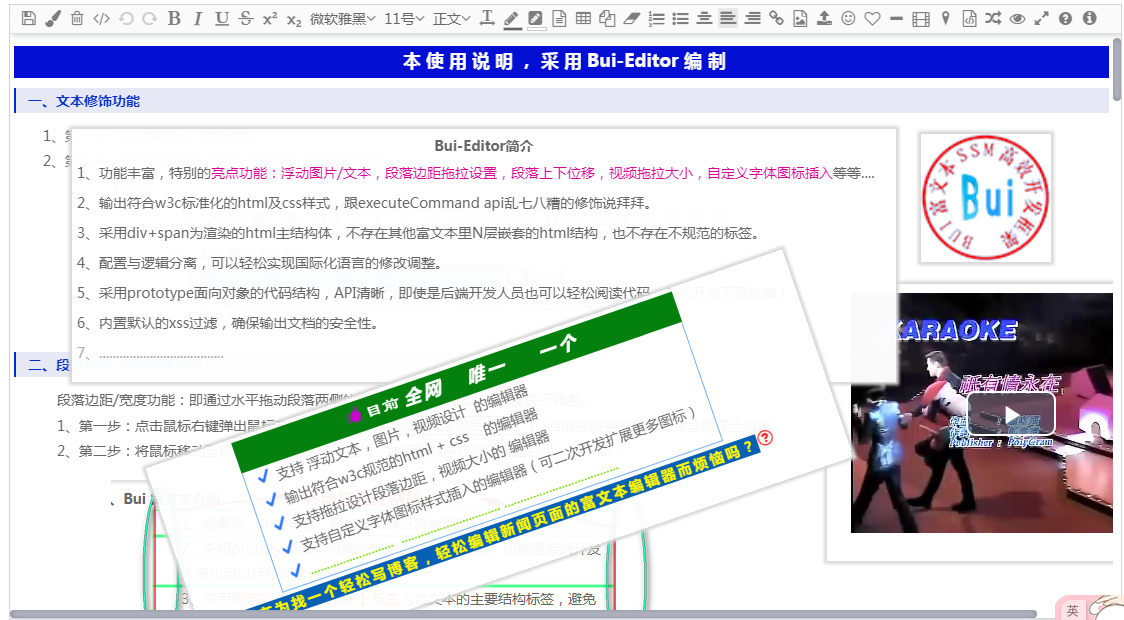
Task: Click the blue Bui-Editor title banner
Action: [561, 62]
